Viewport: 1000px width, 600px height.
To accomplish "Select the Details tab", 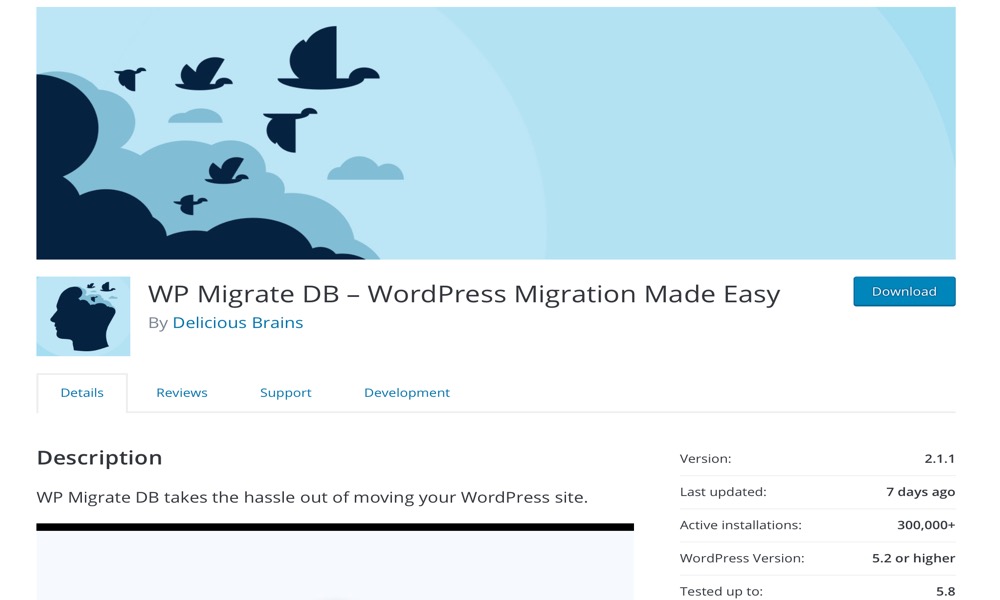I will tap(82, 393).
